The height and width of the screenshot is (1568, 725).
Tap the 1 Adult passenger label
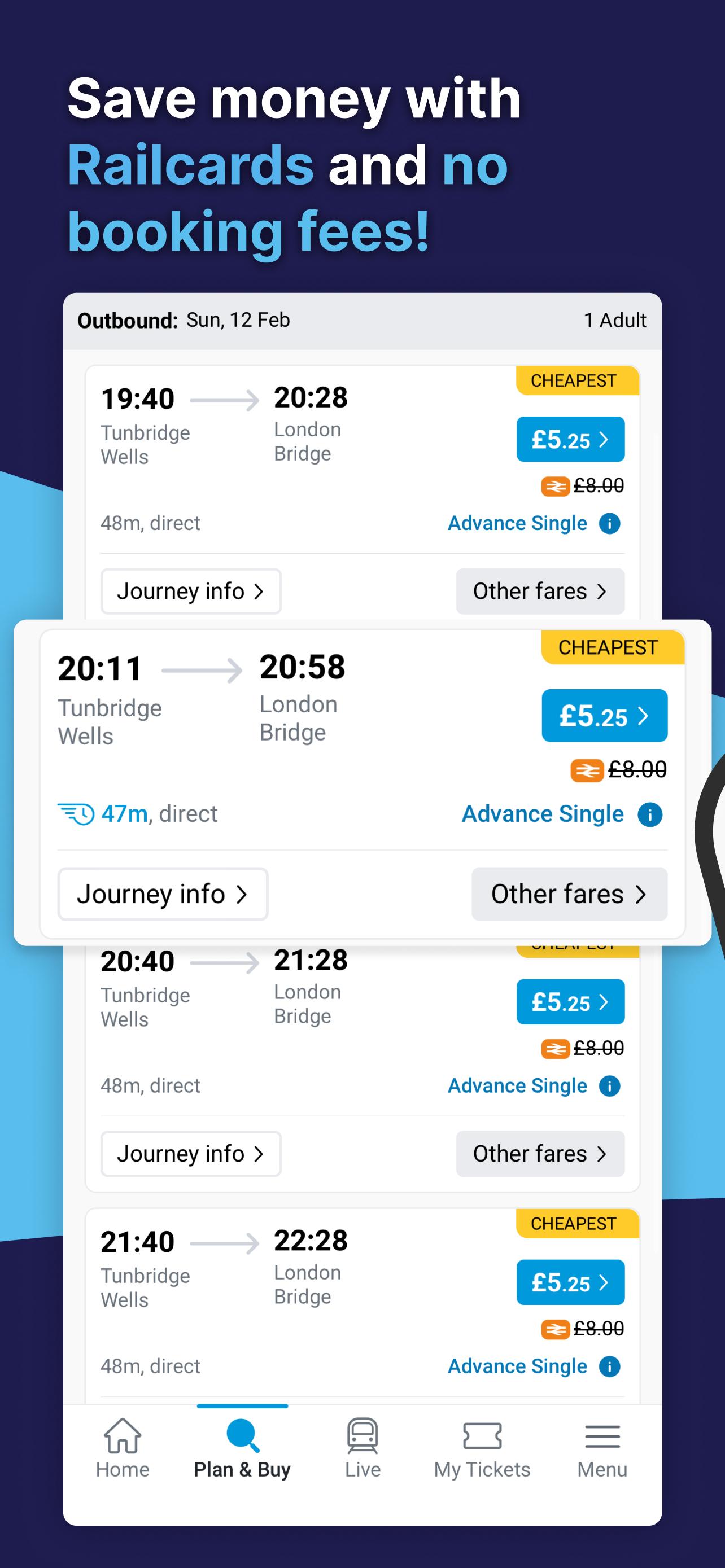[x=615, y=320]
